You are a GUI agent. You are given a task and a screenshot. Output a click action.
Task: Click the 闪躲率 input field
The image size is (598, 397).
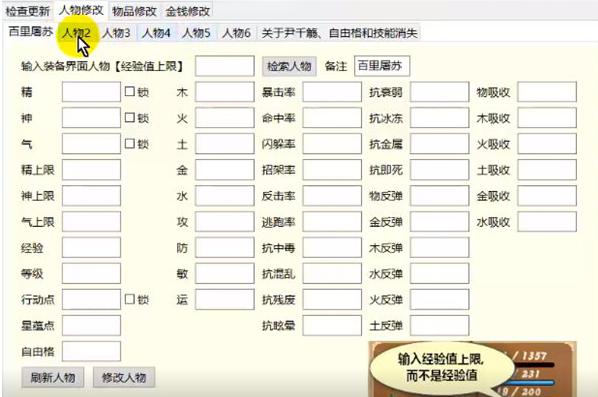point(332,144)
